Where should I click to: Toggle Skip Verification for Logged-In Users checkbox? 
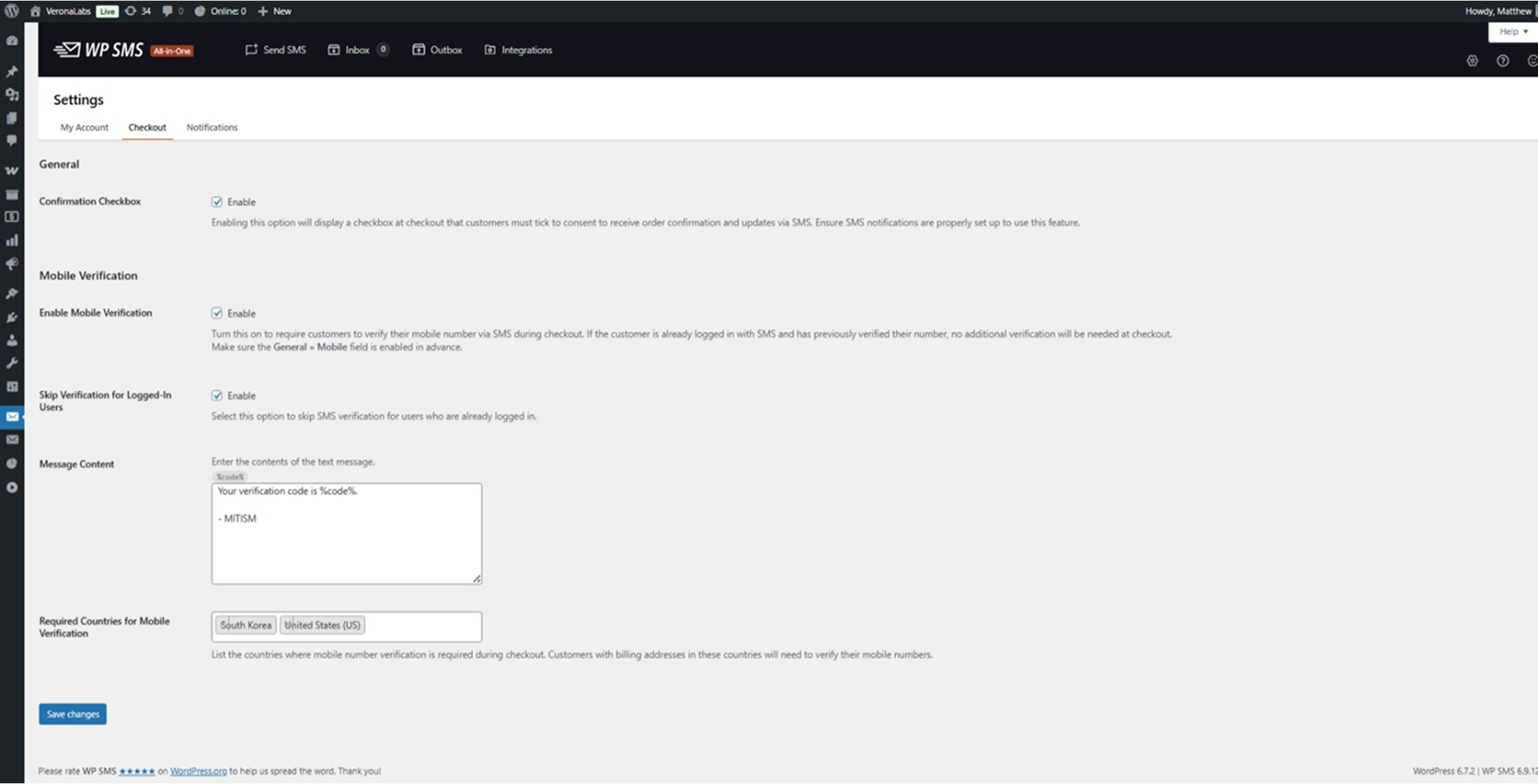point(217,395)
